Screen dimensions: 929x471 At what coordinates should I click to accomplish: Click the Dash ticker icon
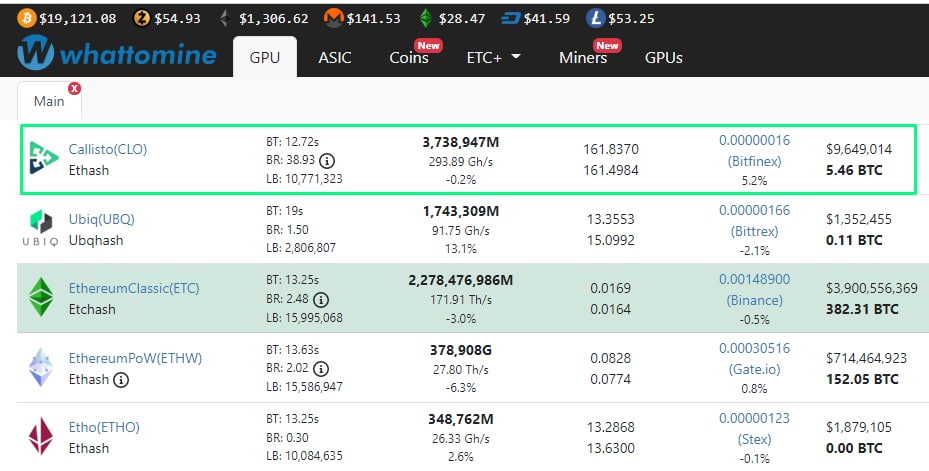point(510,18)
